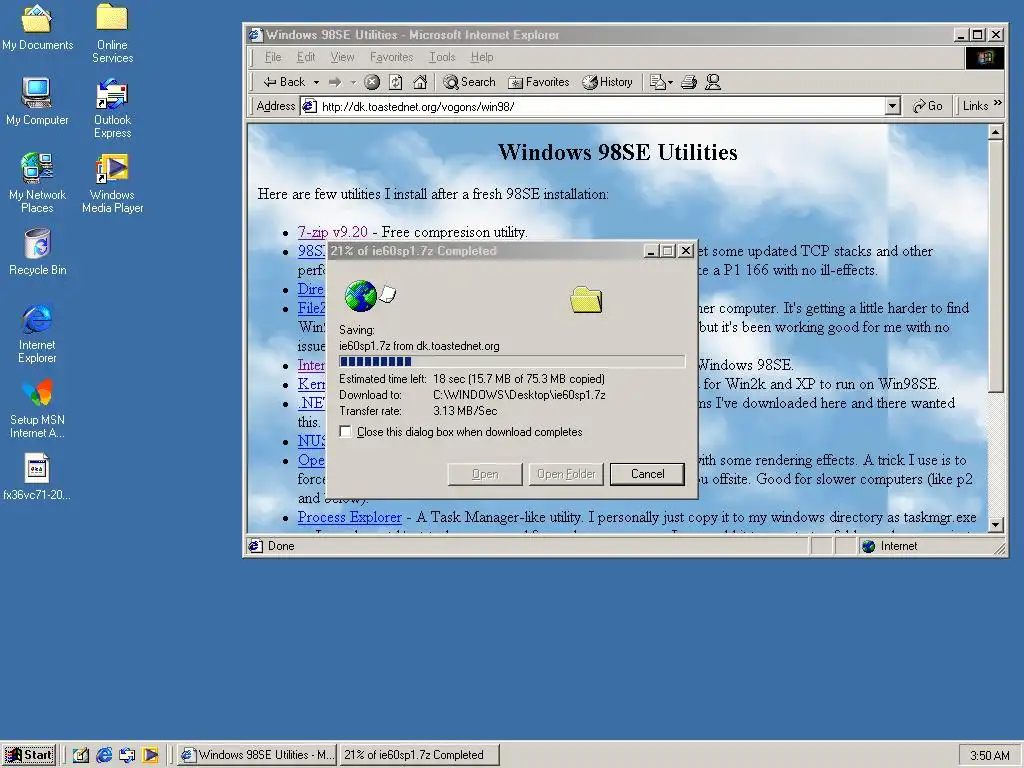
Task: Expand the Links bar chevron
Action: [997, 103]
